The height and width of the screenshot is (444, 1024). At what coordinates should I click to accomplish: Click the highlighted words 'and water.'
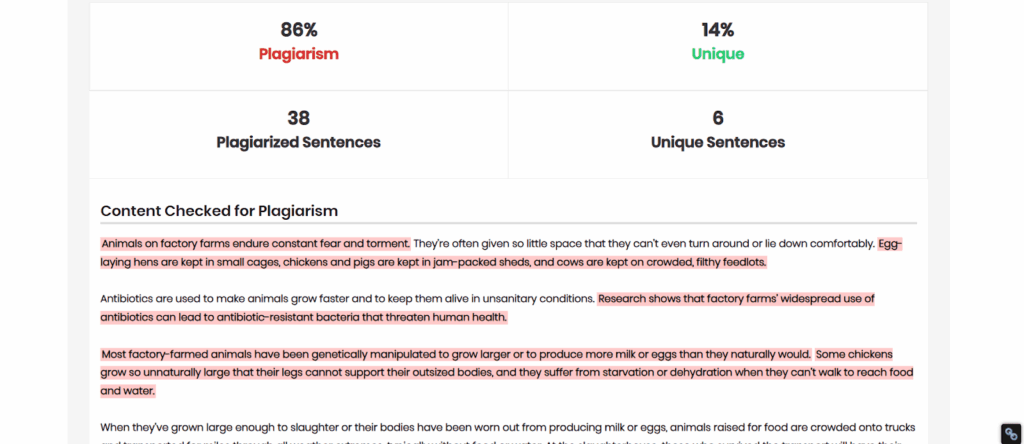pos(127,391)
